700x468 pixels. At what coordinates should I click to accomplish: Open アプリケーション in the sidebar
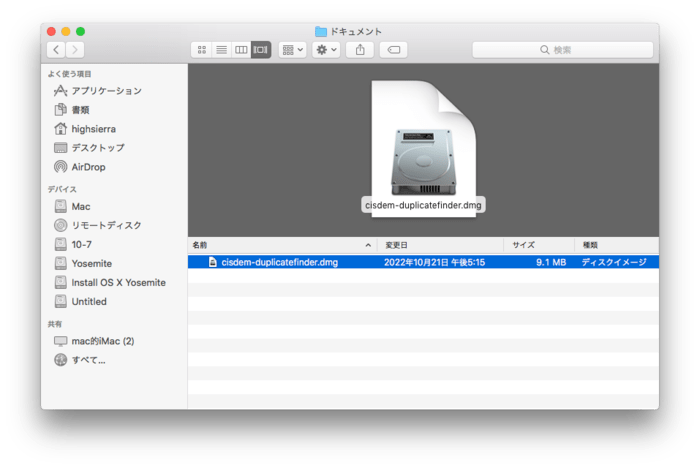click(x=106, y=91)
